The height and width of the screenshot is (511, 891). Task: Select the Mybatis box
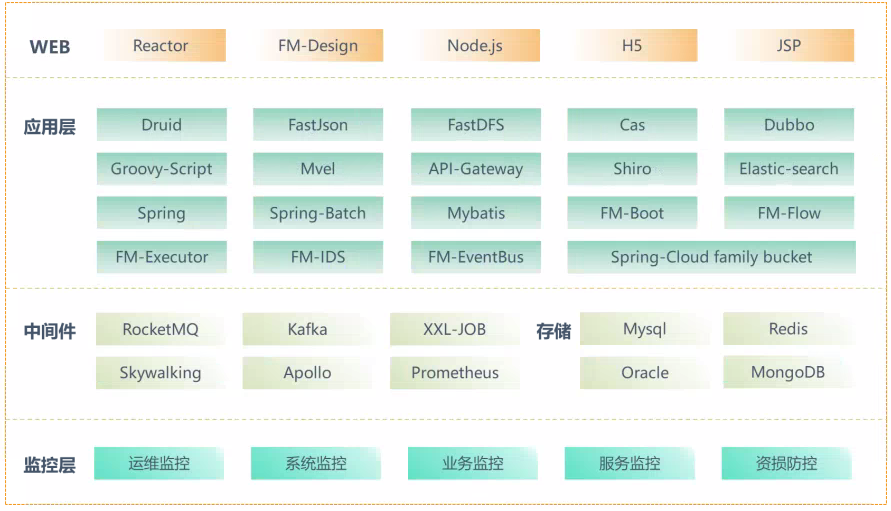coord(476,213)
